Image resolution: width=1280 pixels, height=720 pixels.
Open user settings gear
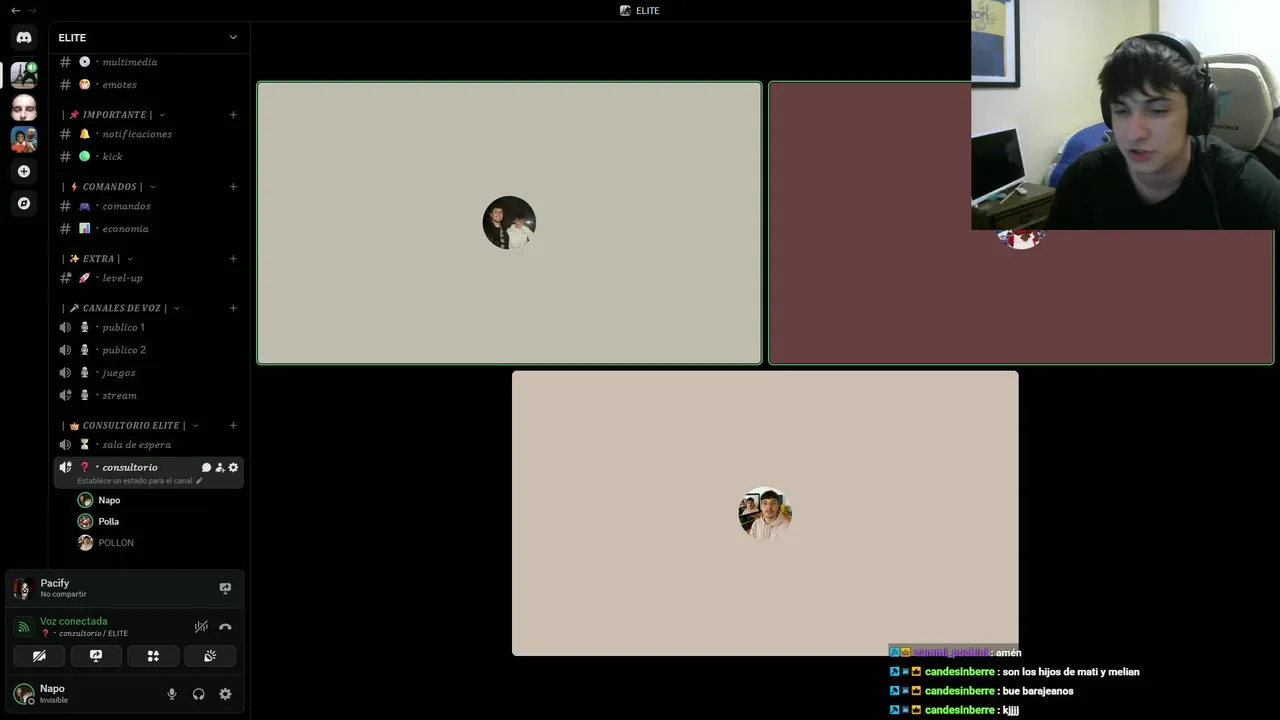point(225,694)
